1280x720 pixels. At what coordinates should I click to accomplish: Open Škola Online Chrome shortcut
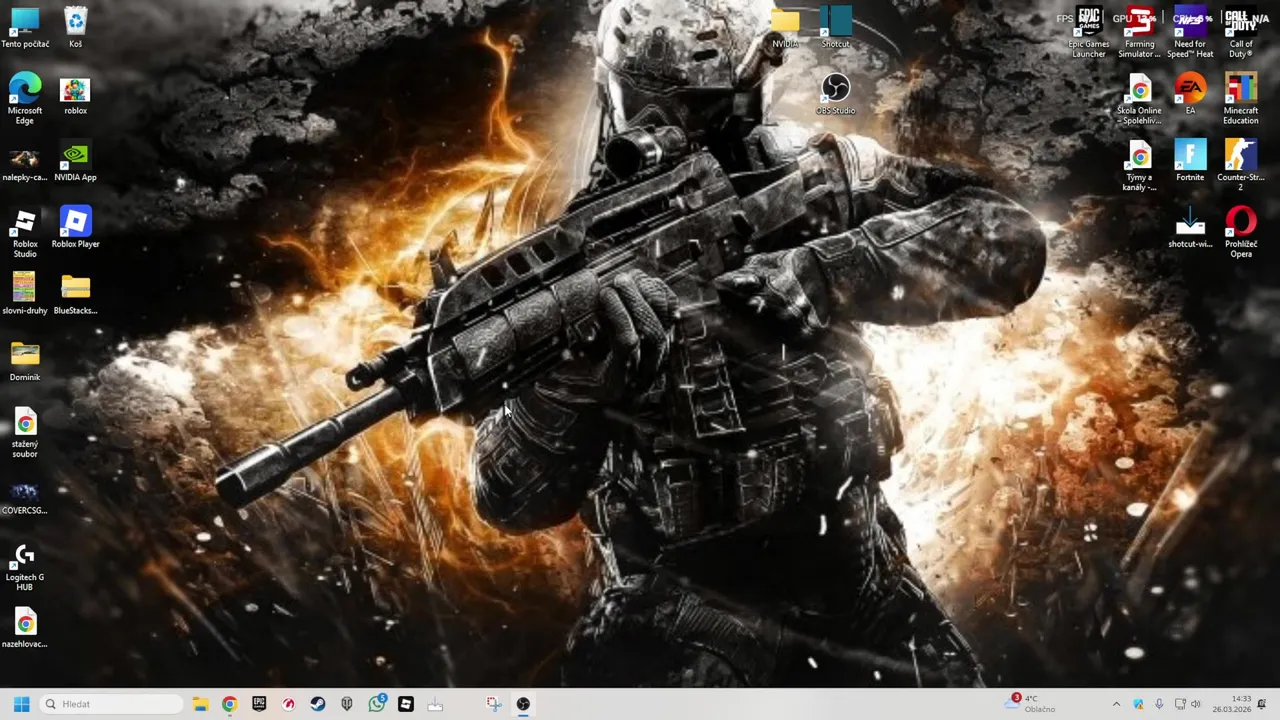[1139, 99]
